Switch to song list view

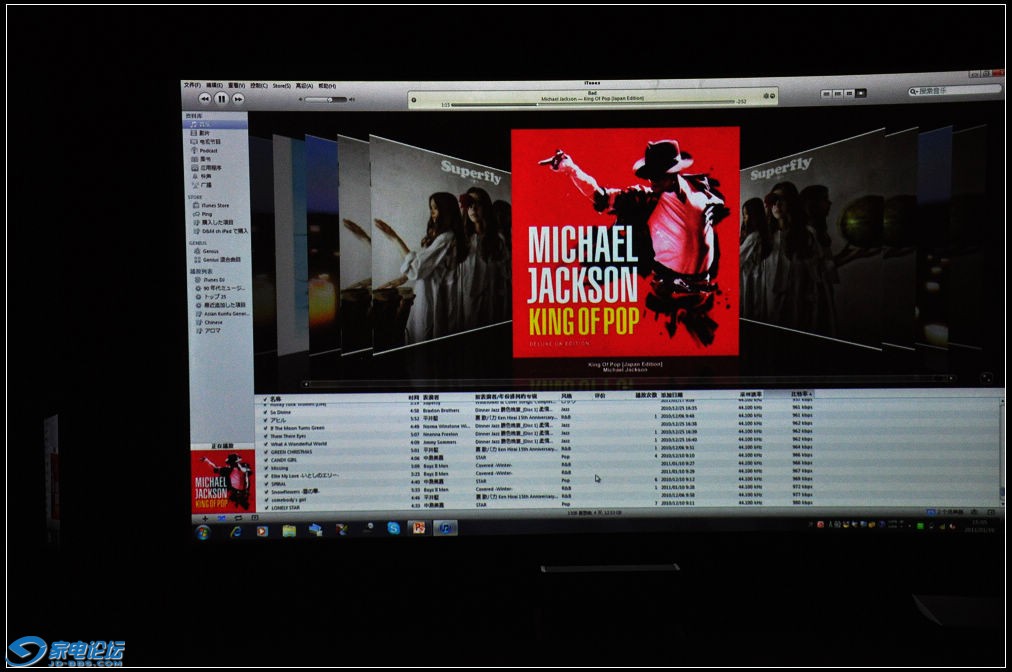coord(826,94)
